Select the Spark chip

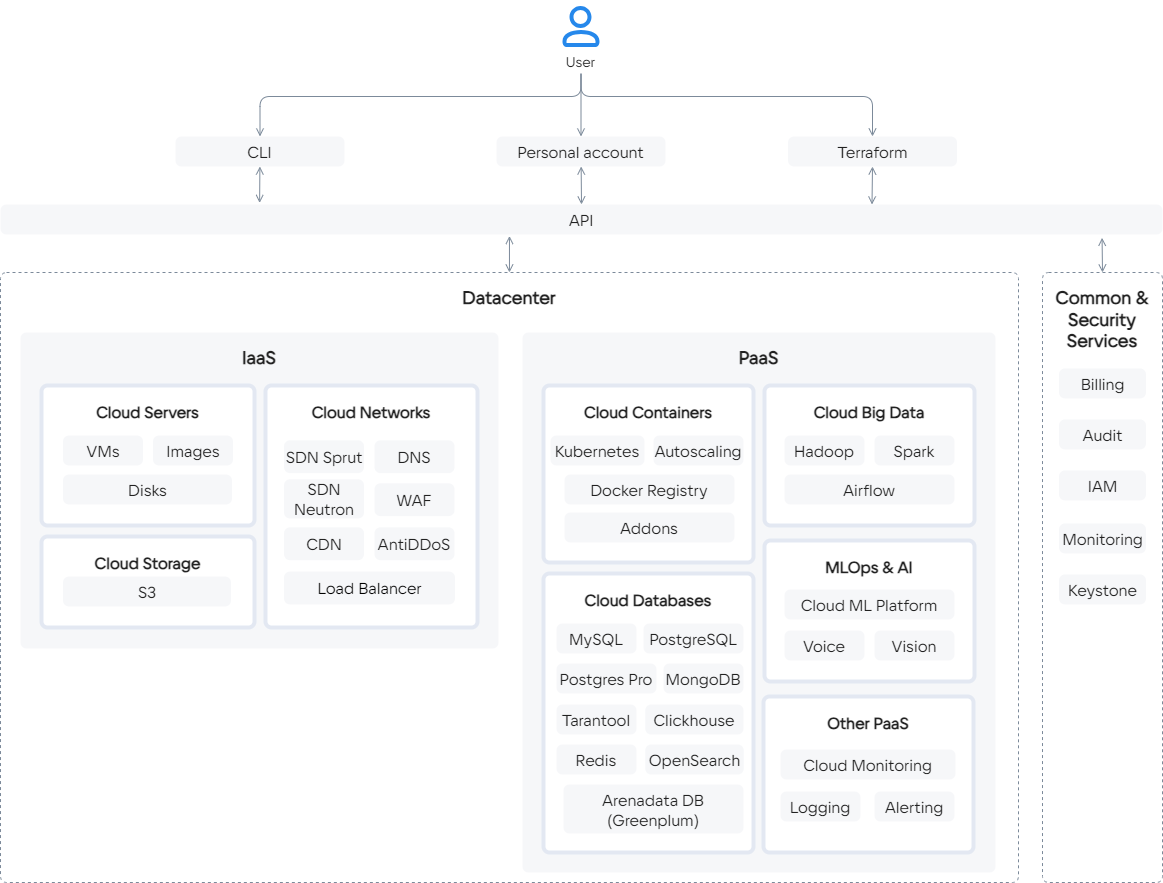pyautogui.click(x=914, y=450)
